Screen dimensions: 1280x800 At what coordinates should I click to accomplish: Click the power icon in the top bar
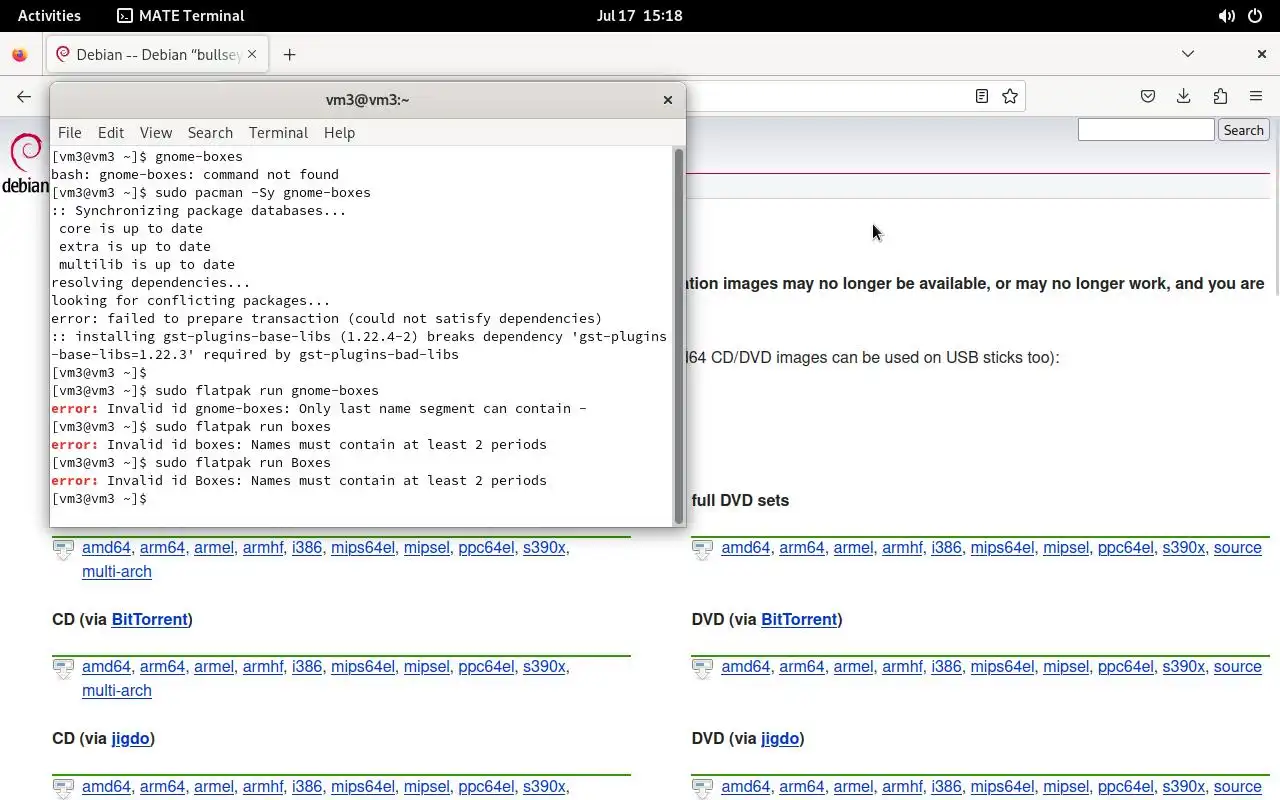tap(1255, 16)
